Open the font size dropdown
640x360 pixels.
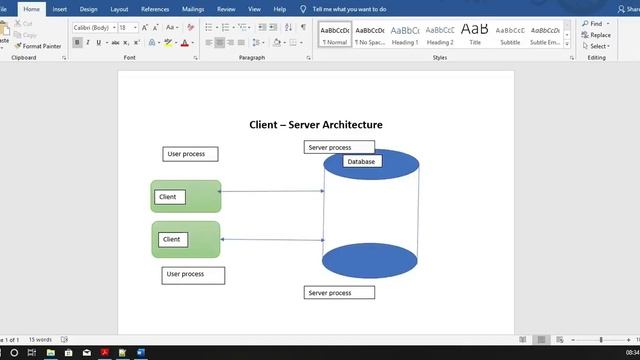point(135,28)
